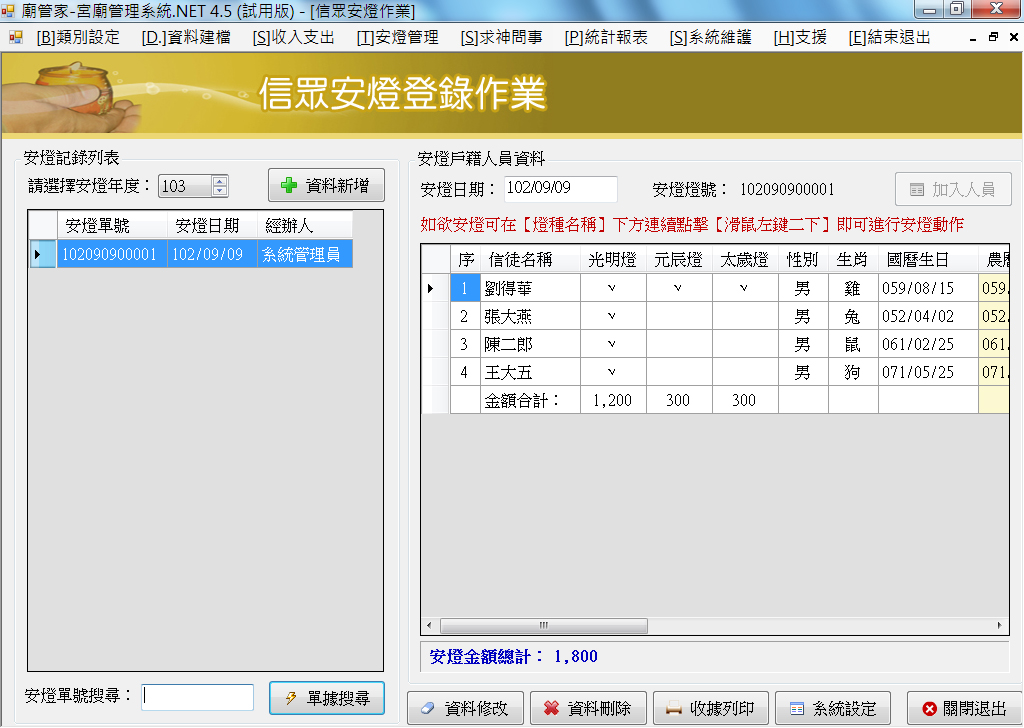Open the [T]安燈管理 menu
1024x728 pixels.
click(x=398, y=38)
